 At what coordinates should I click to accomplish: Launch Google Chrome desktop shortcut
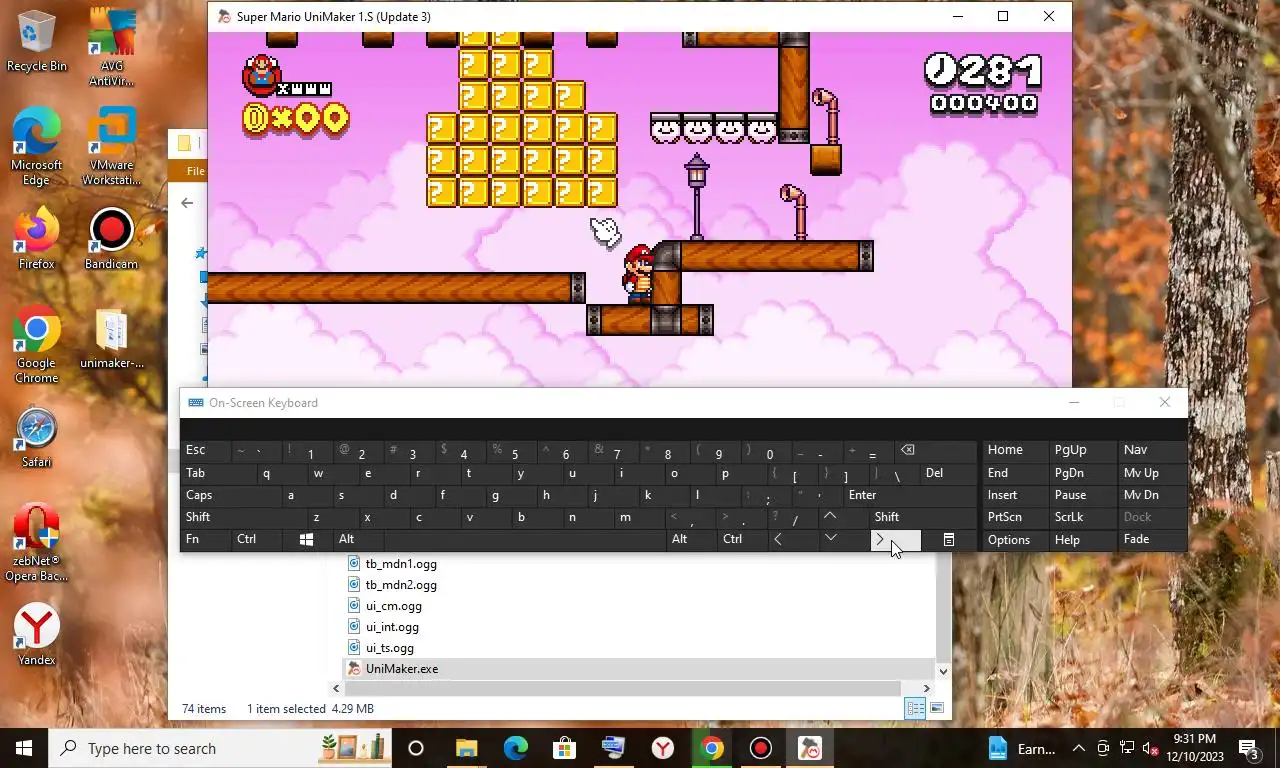pos(36,344)
